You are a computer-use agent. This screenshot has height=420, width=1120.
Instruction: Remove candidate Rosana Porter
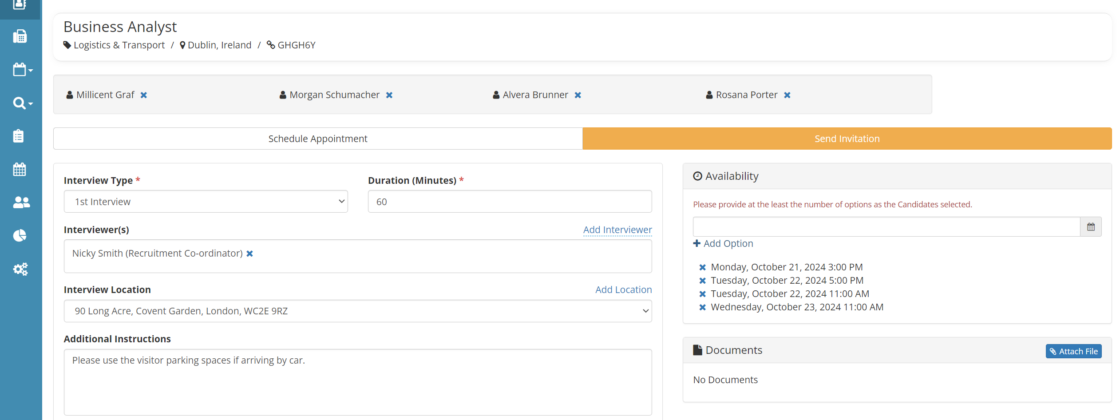787,95
